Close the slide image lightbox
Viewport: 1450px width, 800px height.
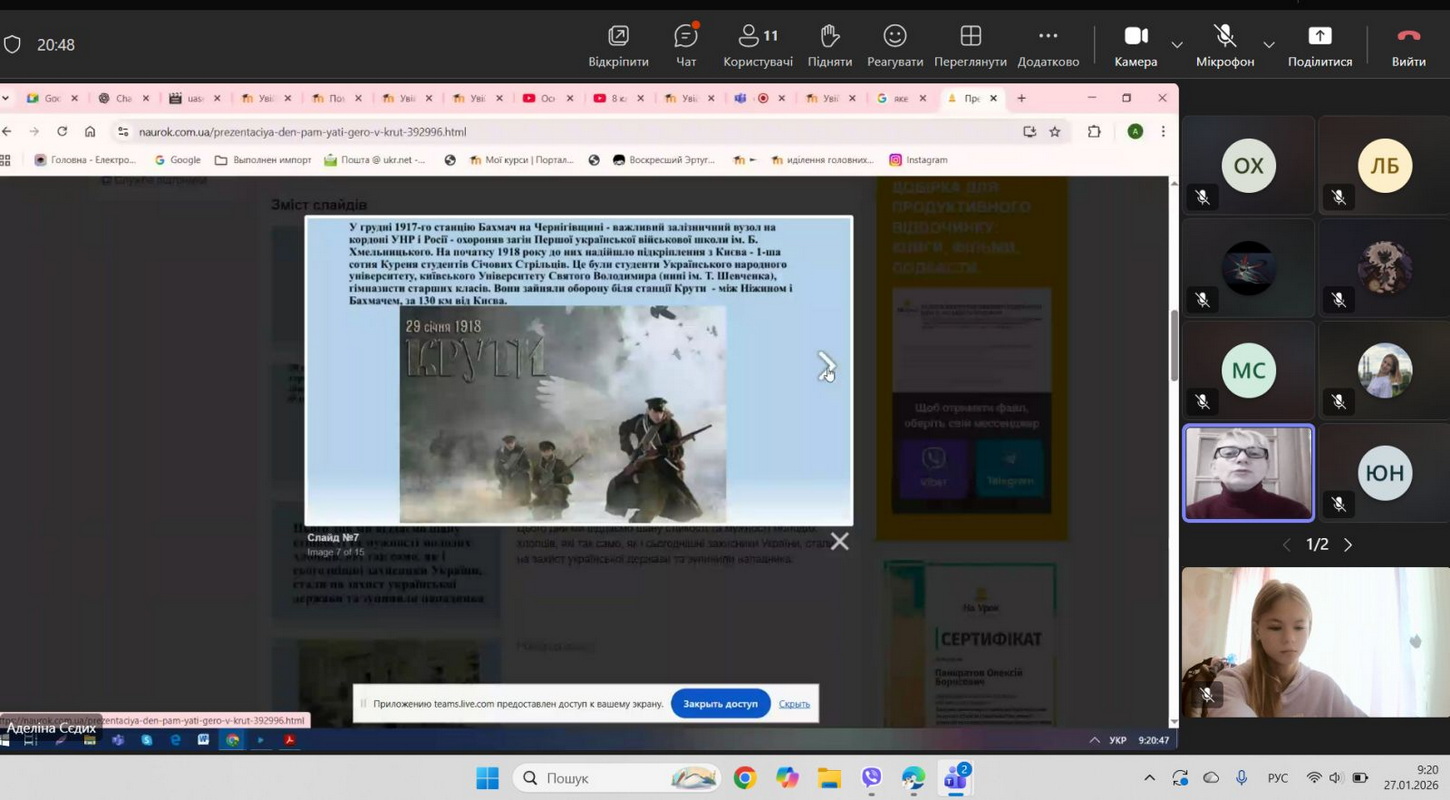[x=839, y=541]
